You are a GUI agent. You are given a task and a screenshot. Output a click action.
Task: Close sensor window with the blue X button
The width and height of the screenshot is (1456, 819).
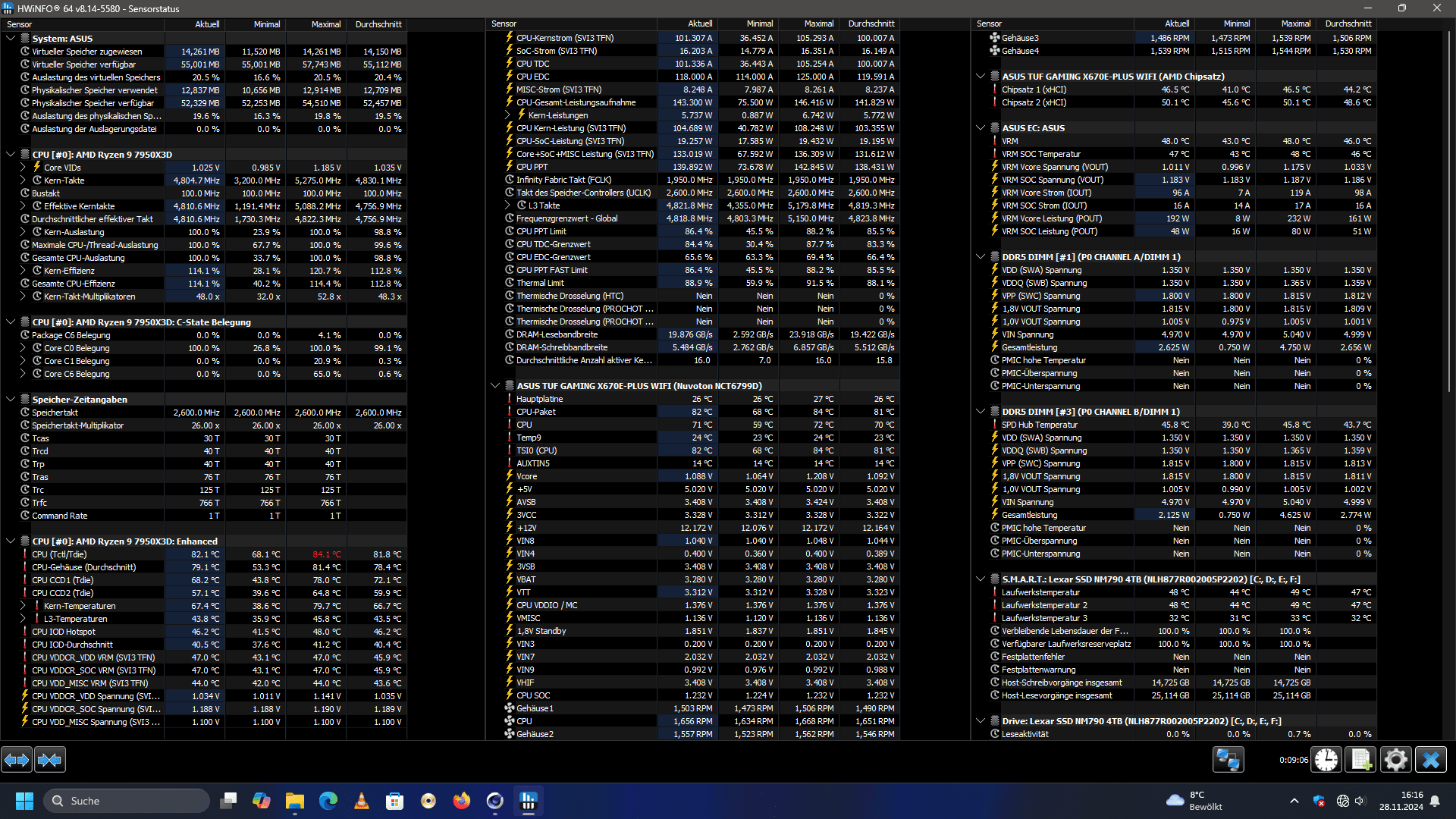coord(1431,759)
